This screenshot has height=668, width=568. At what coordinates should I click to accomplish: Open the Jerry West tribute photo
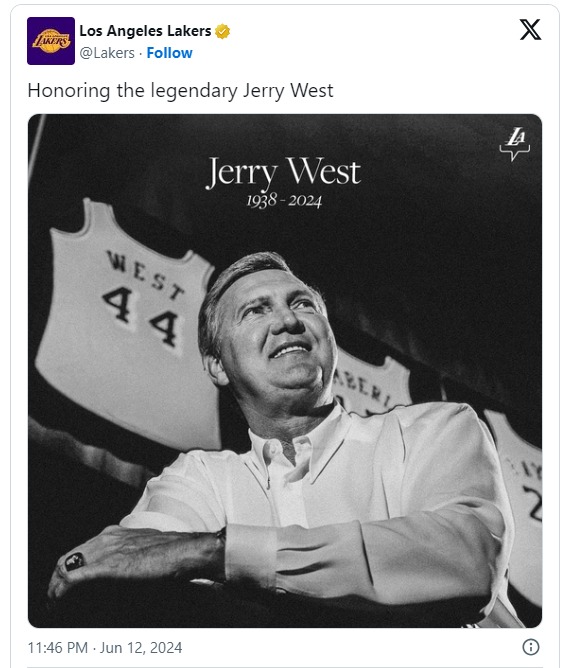pyautogui.click(x=285, y=371)
